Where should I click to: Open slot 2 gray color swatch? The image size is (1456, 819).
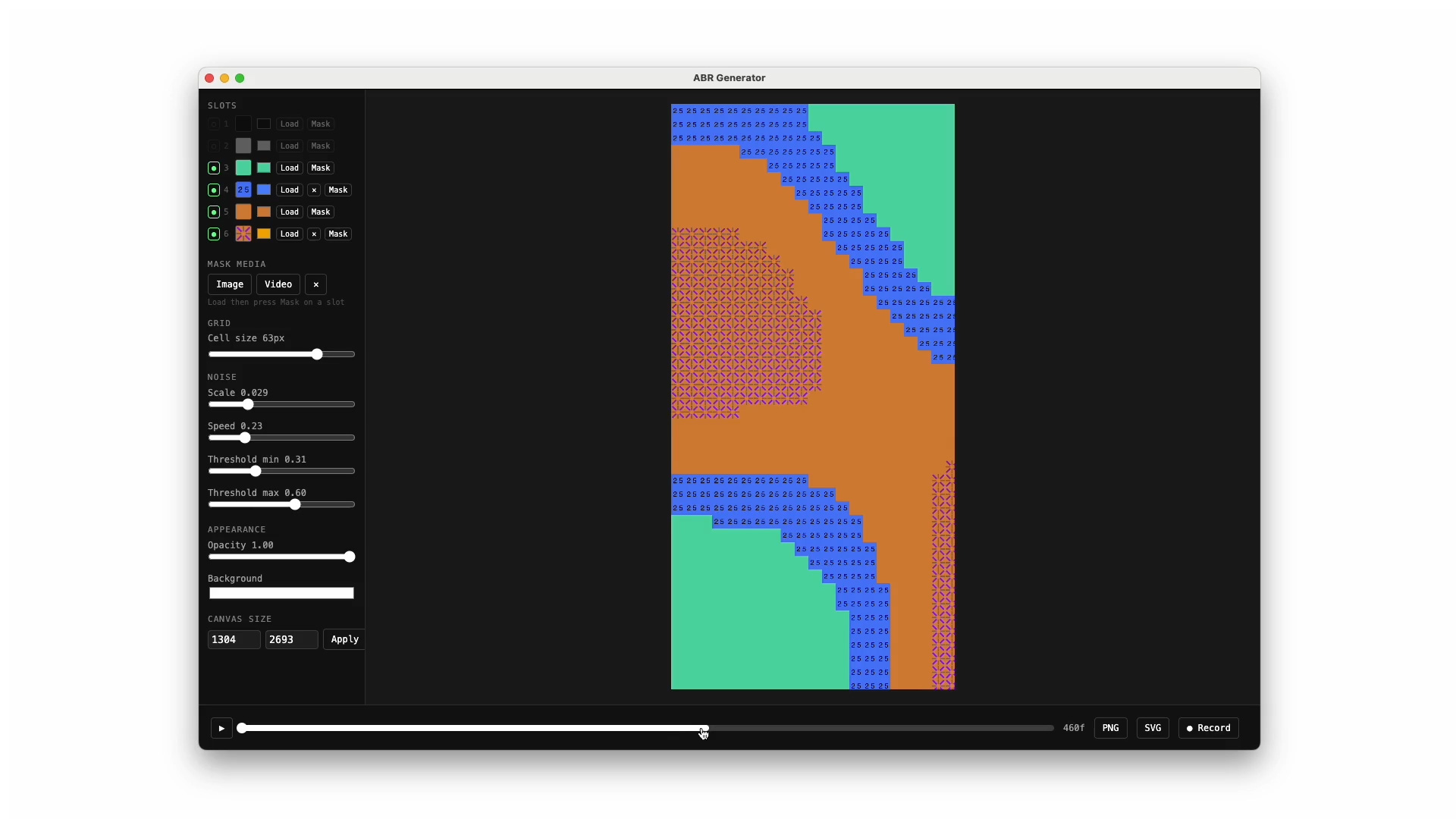pyautogui.click(x=264, y=146)
